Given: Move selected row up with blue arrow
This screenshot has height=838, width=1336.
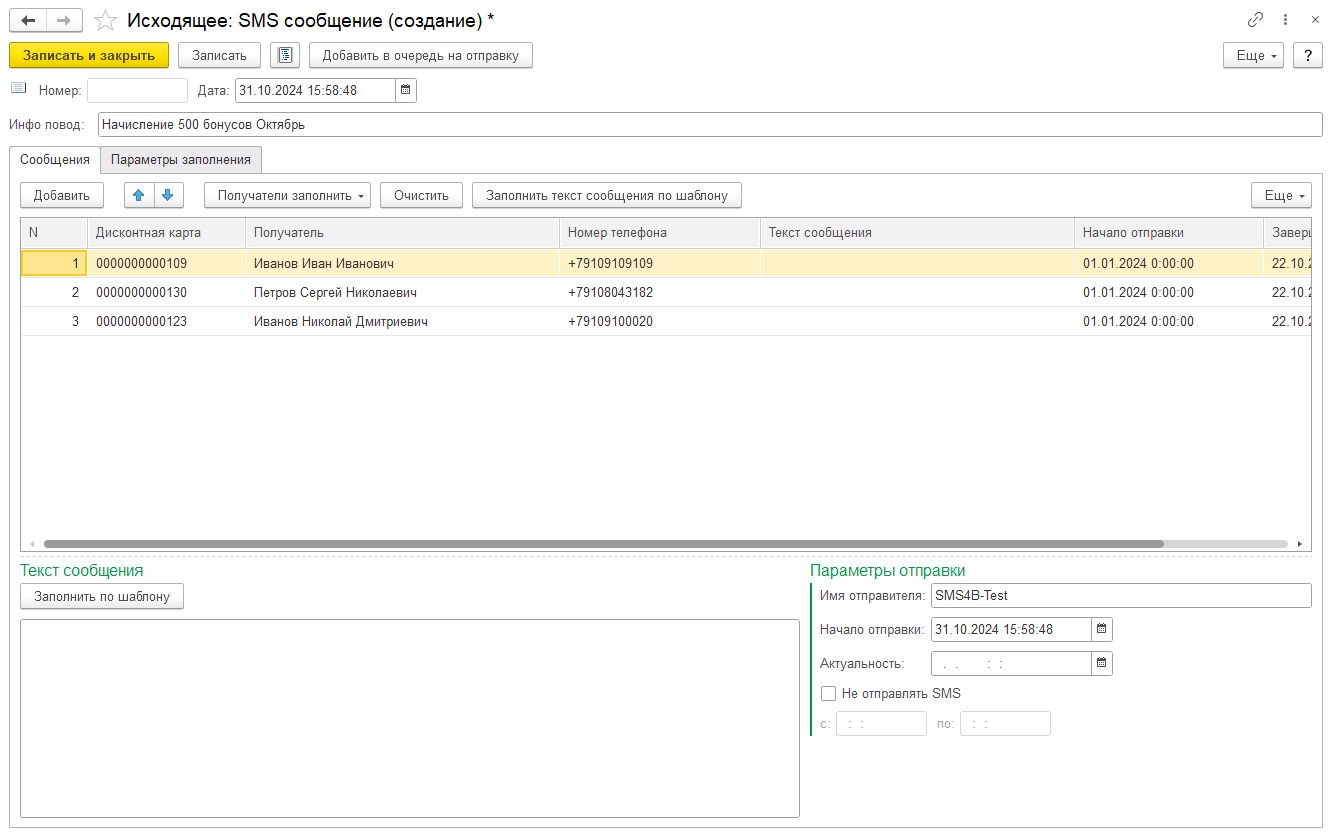Looking at the screenshot, I should coord(139,195).
